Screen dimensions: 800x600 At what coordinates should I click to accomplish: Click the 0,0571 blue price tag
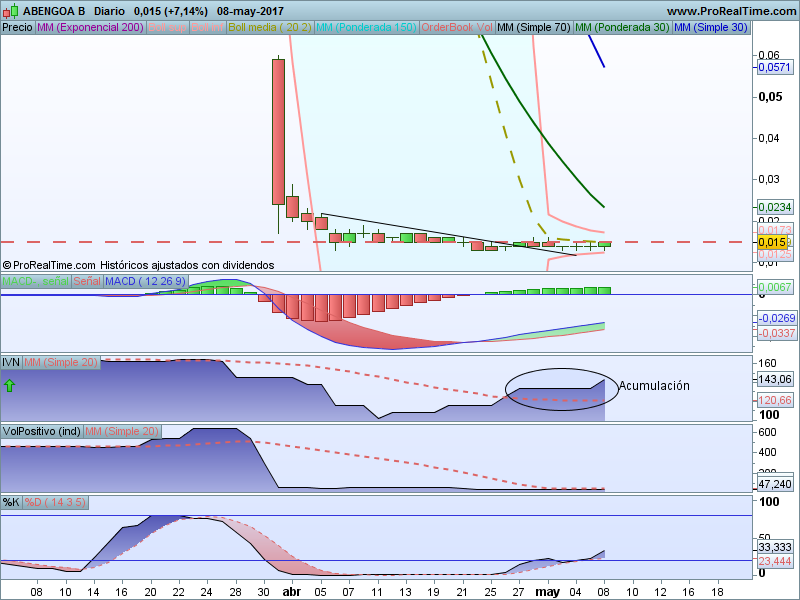(774, 67)
